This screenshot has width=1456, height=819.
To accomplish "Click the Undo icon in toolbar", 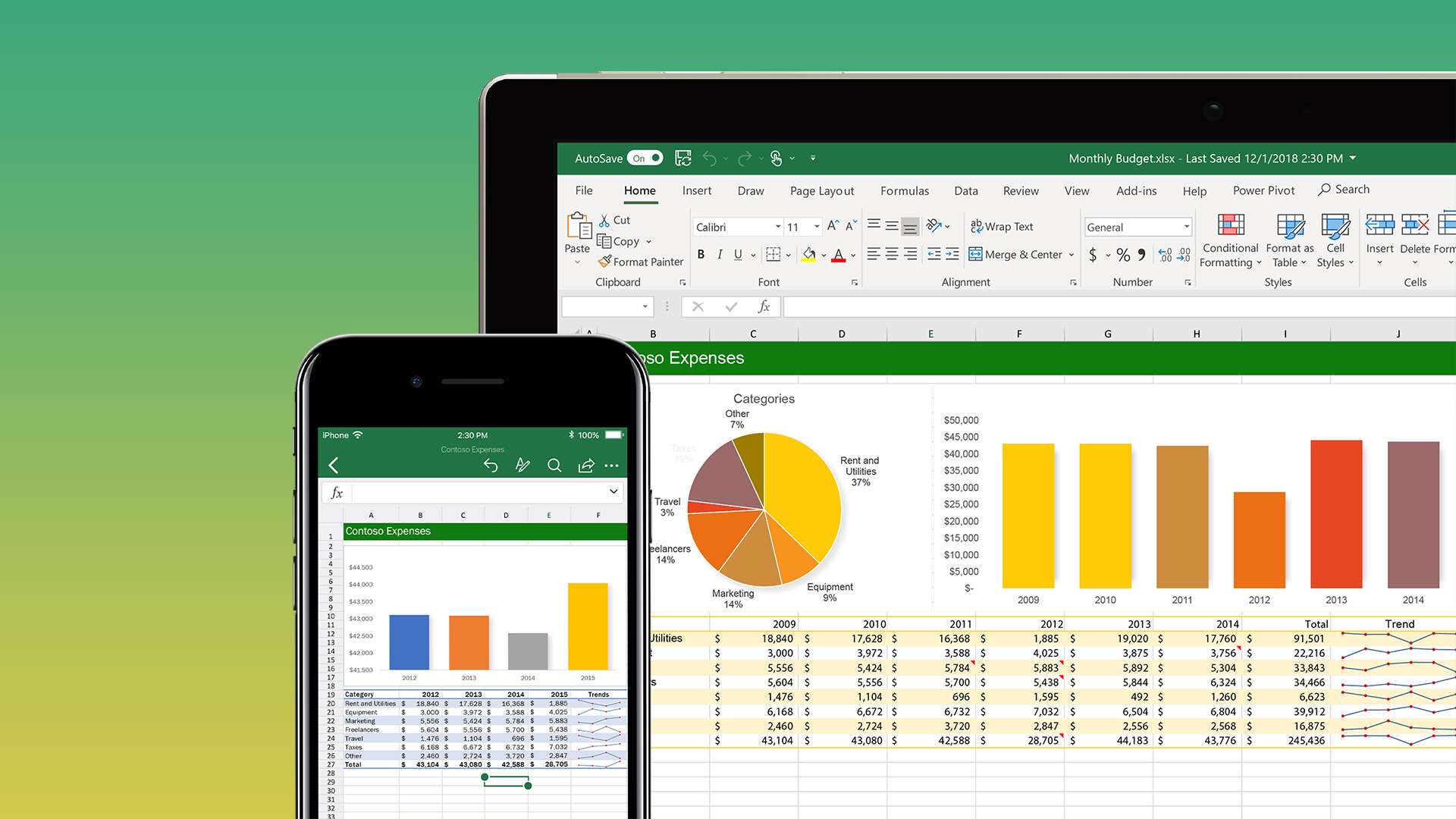I will pyautogui.click(x=709, y=158).
